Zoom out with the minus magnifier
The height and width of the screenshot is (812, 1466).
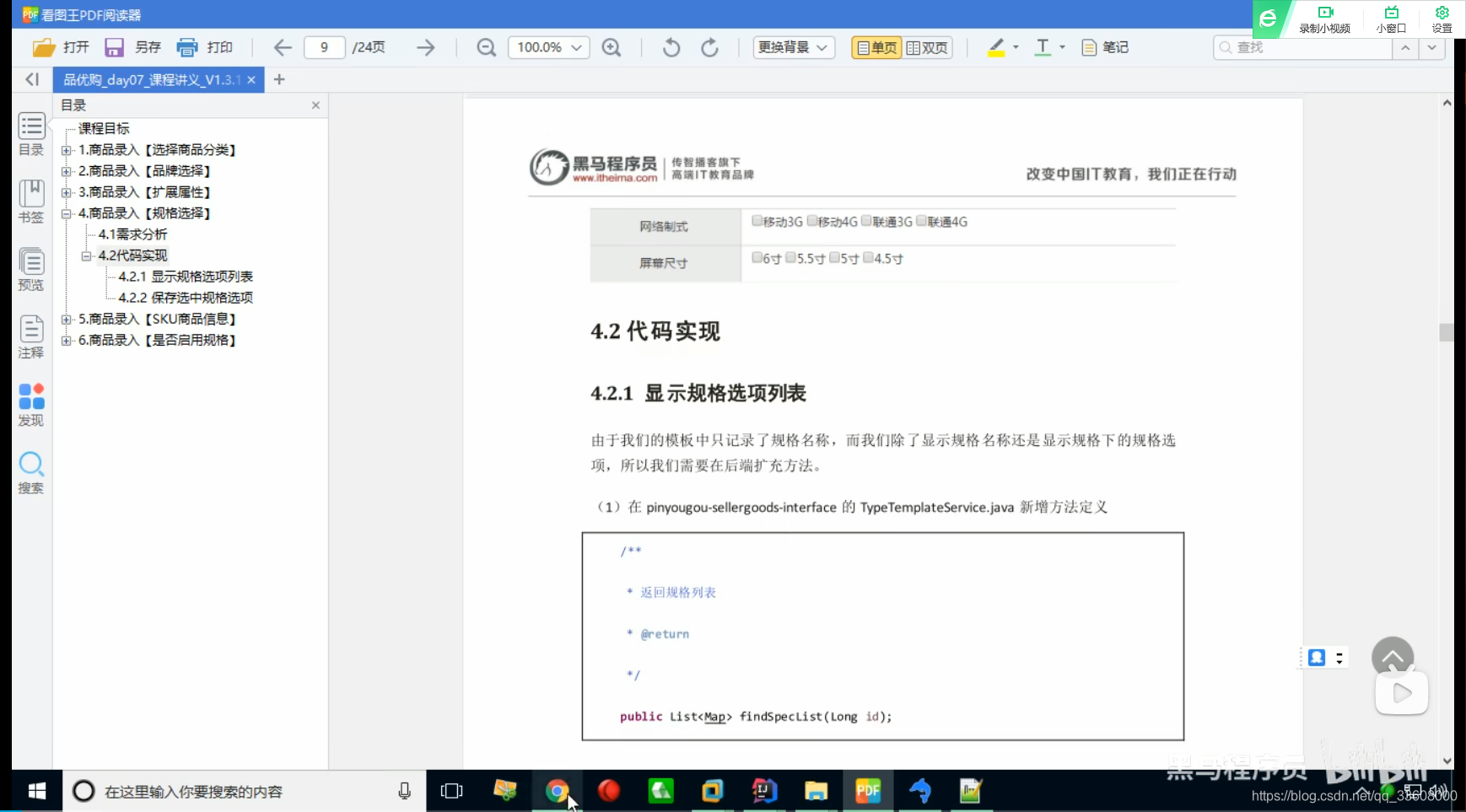click(x=486, y=47)
